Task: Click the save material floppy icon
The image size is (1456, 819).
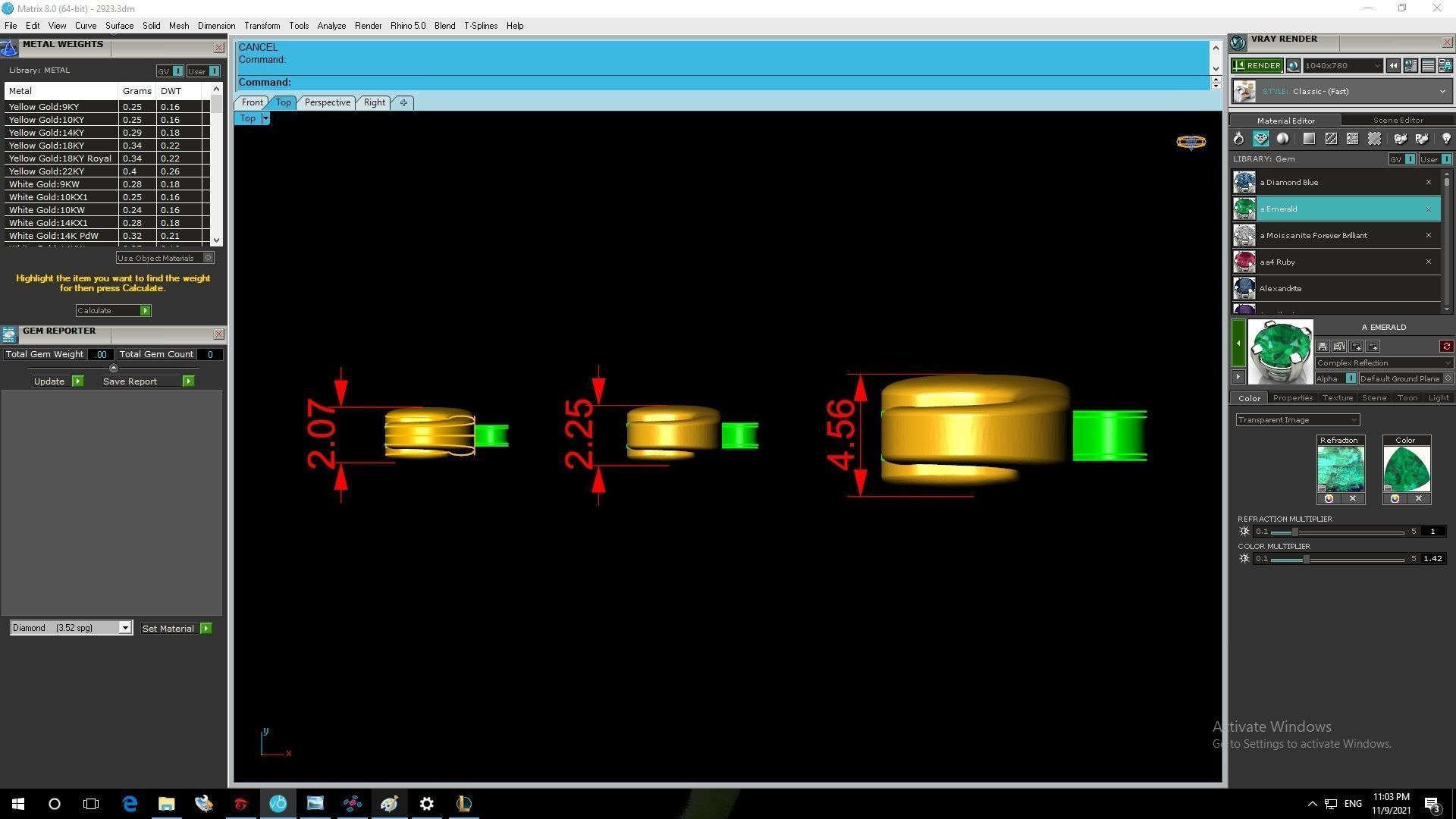Action: click(x=1323, y=347)
